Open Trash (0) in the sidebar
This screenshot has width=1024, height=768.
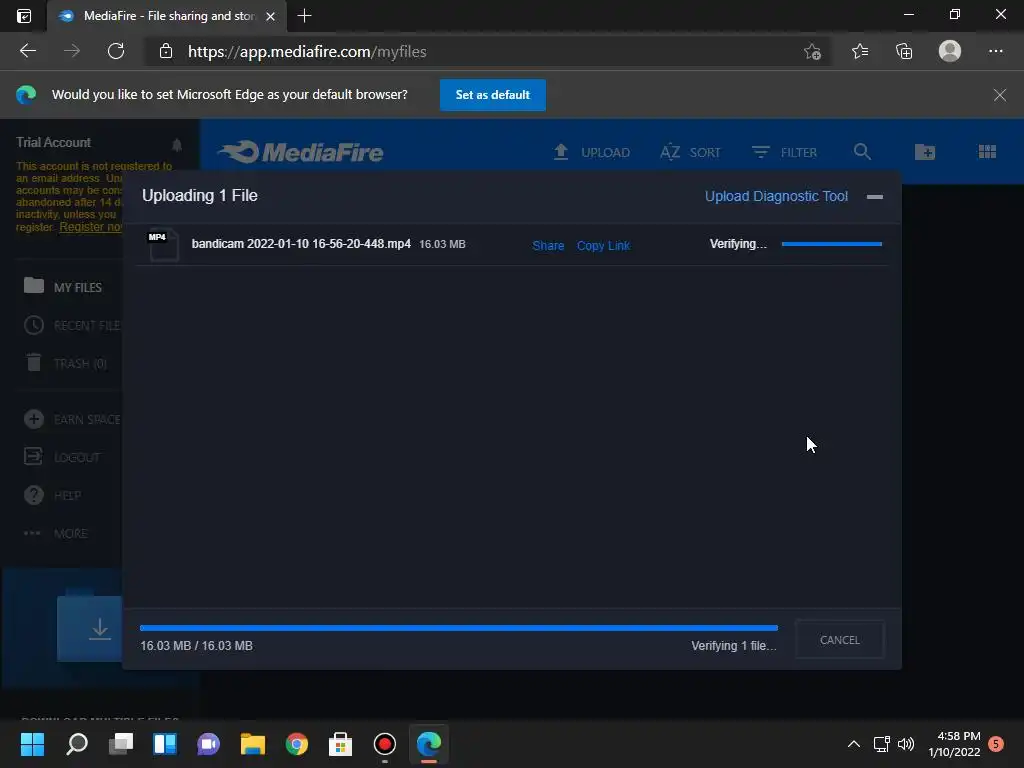(65, 363)
